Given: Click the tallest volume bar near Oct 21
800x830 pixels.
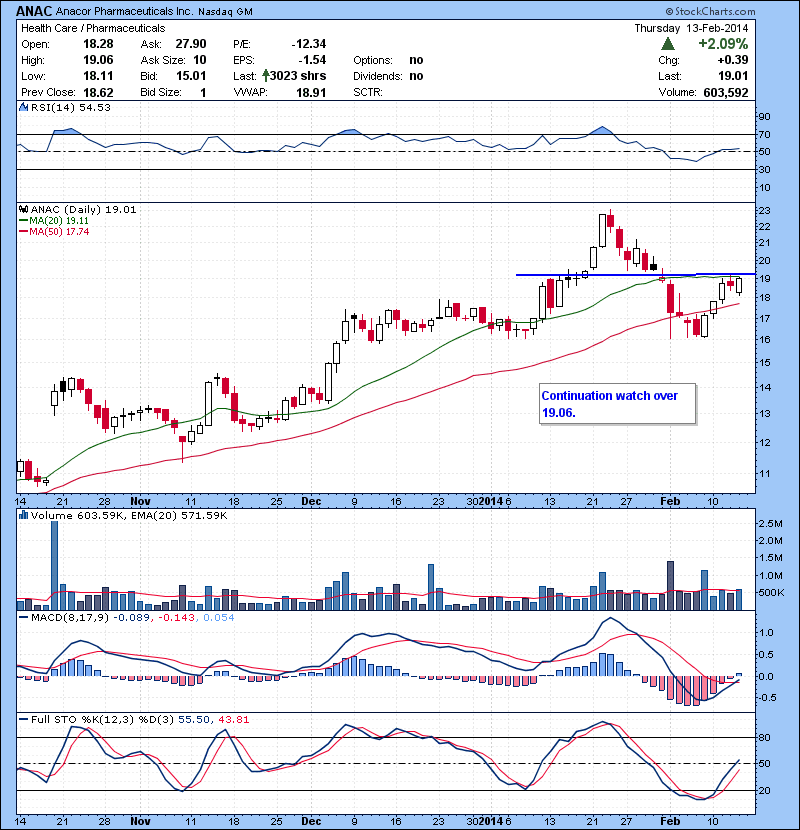Looking at the screenshot, I should pyautogui.click(x=54, y=565).
